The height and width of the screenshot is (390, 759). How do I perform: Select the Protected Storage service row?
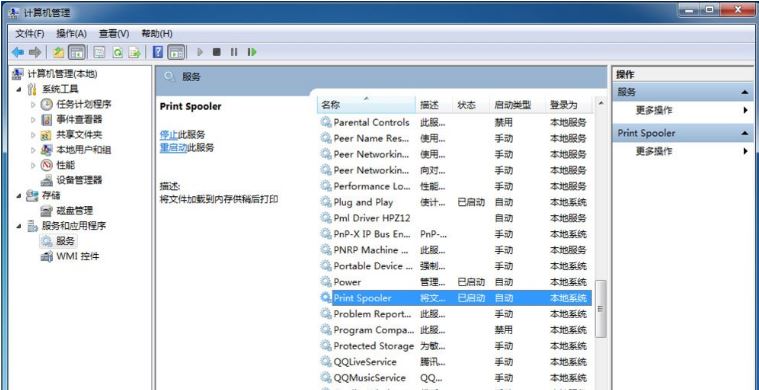(455, 346)
